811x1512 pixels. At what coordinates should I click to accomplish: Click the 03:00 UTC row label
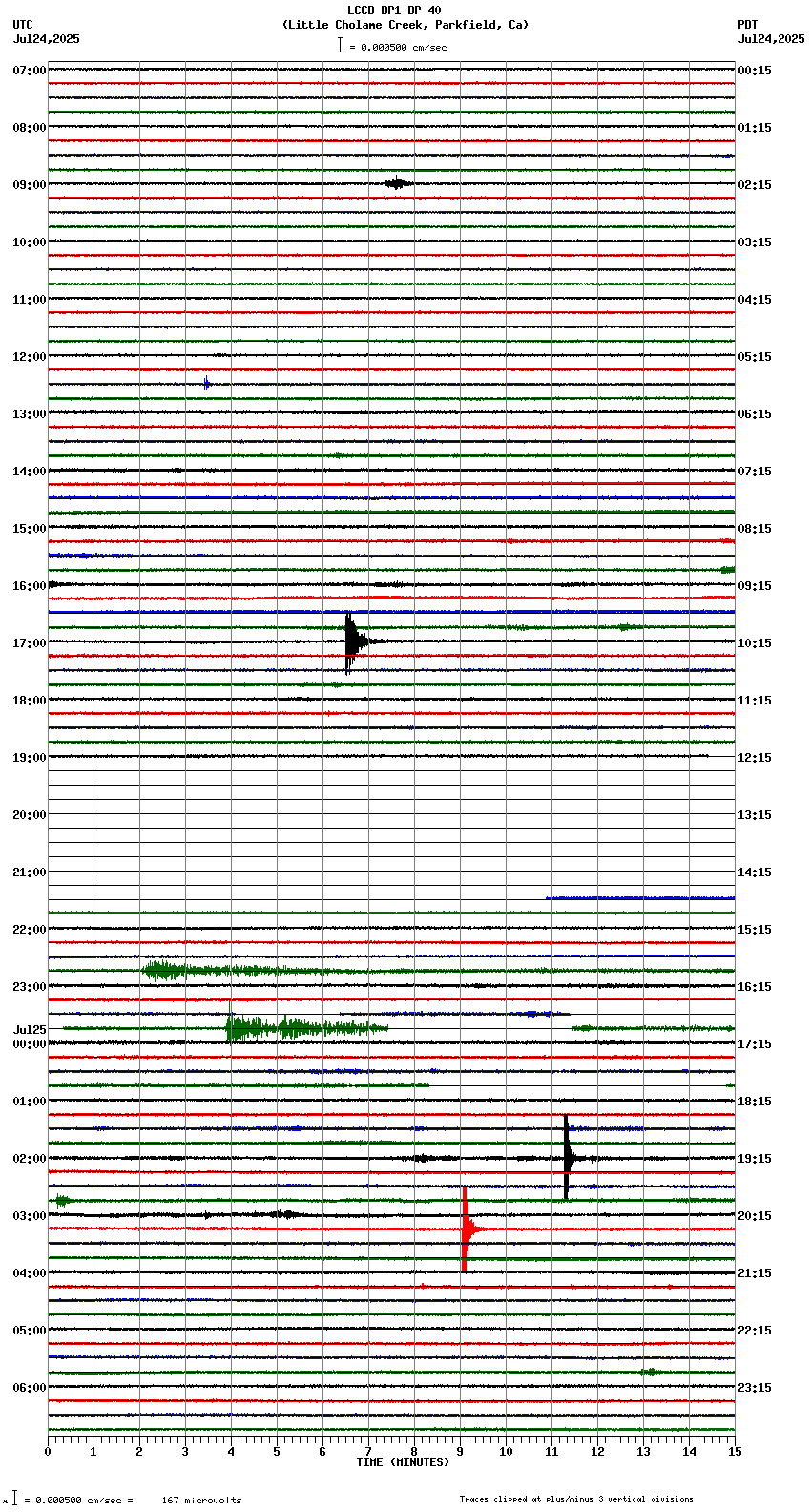pos(30,1216)
